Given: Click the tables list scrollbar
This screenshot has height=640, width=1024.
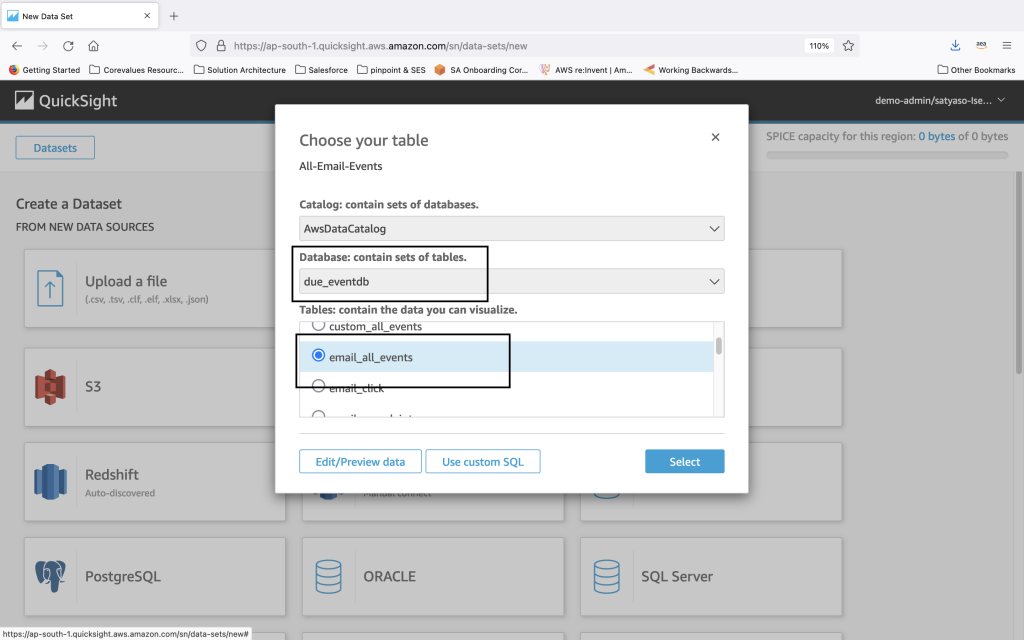Looking at the screenshot, I should pos(718,347).
